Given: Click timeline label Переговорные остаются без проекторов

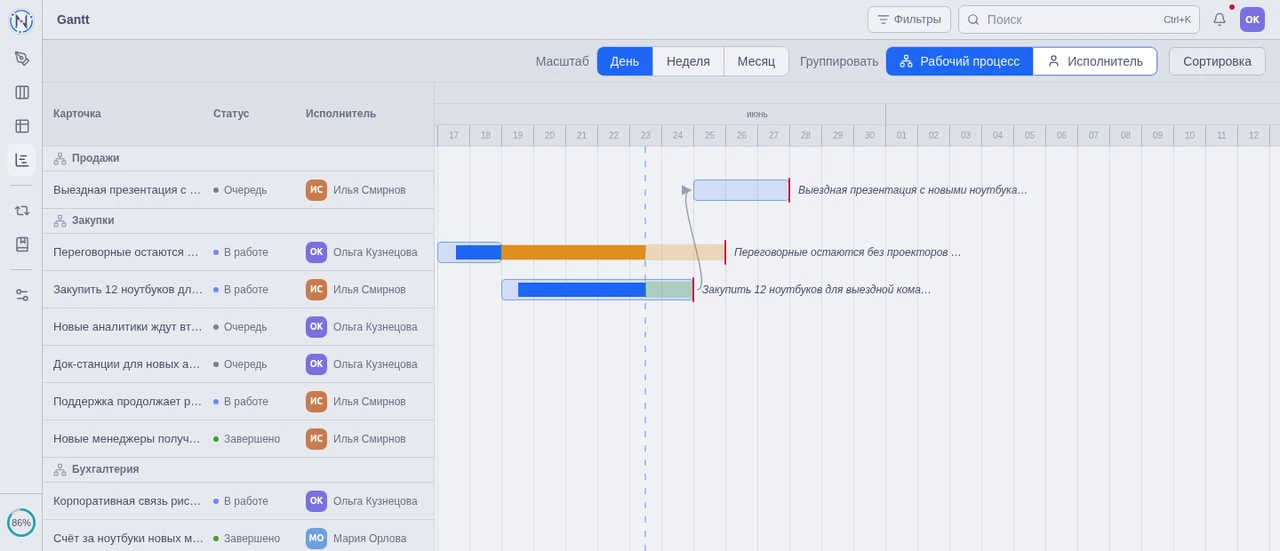Looking at the screenshot, I should 847,252.
